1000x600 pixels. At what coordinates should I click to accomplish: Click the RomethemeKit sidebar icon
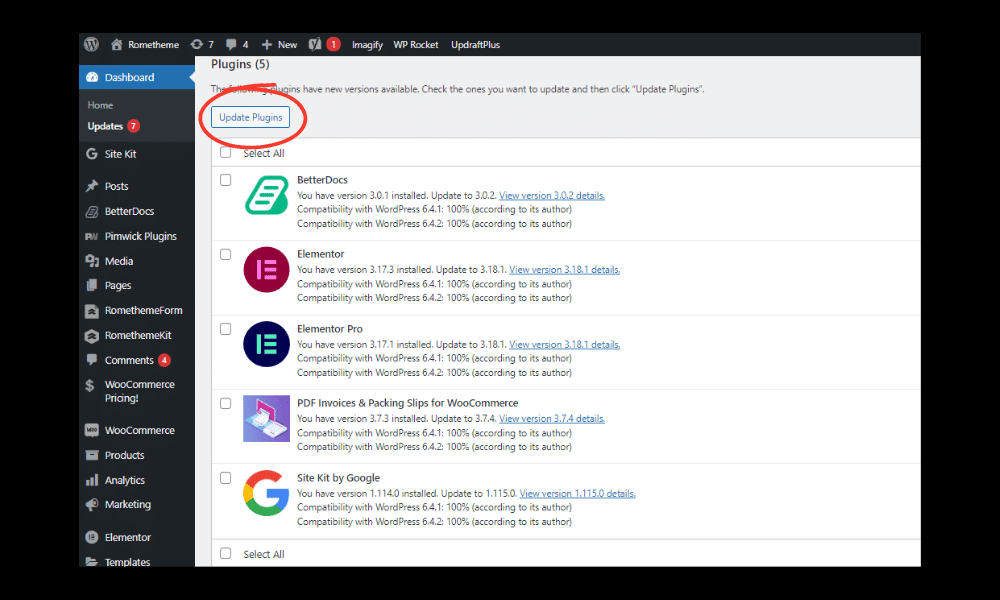point(92,335)
